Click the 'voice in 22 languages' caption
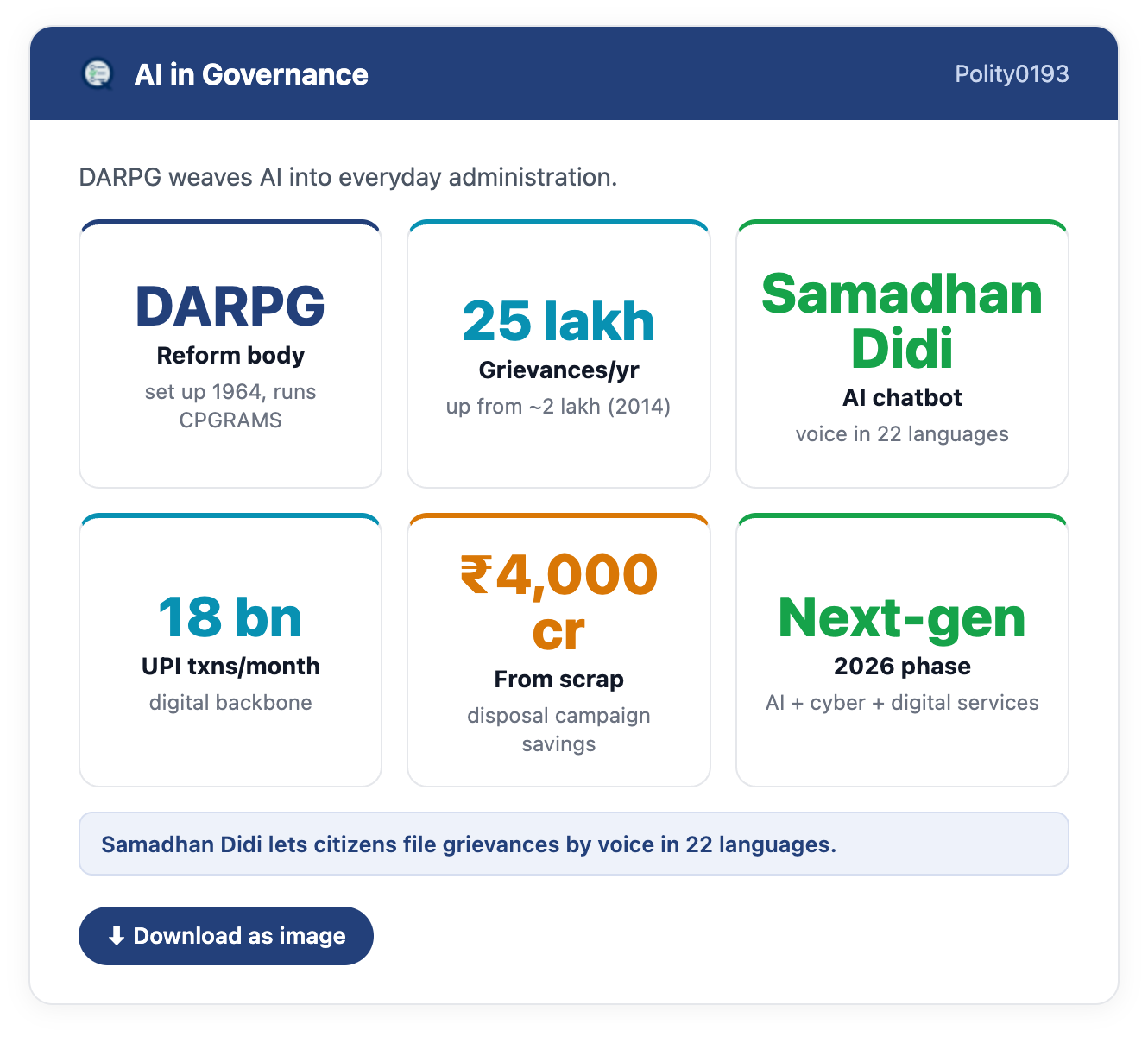The width and height of the screenshot is (1148, 1037). 902,433
